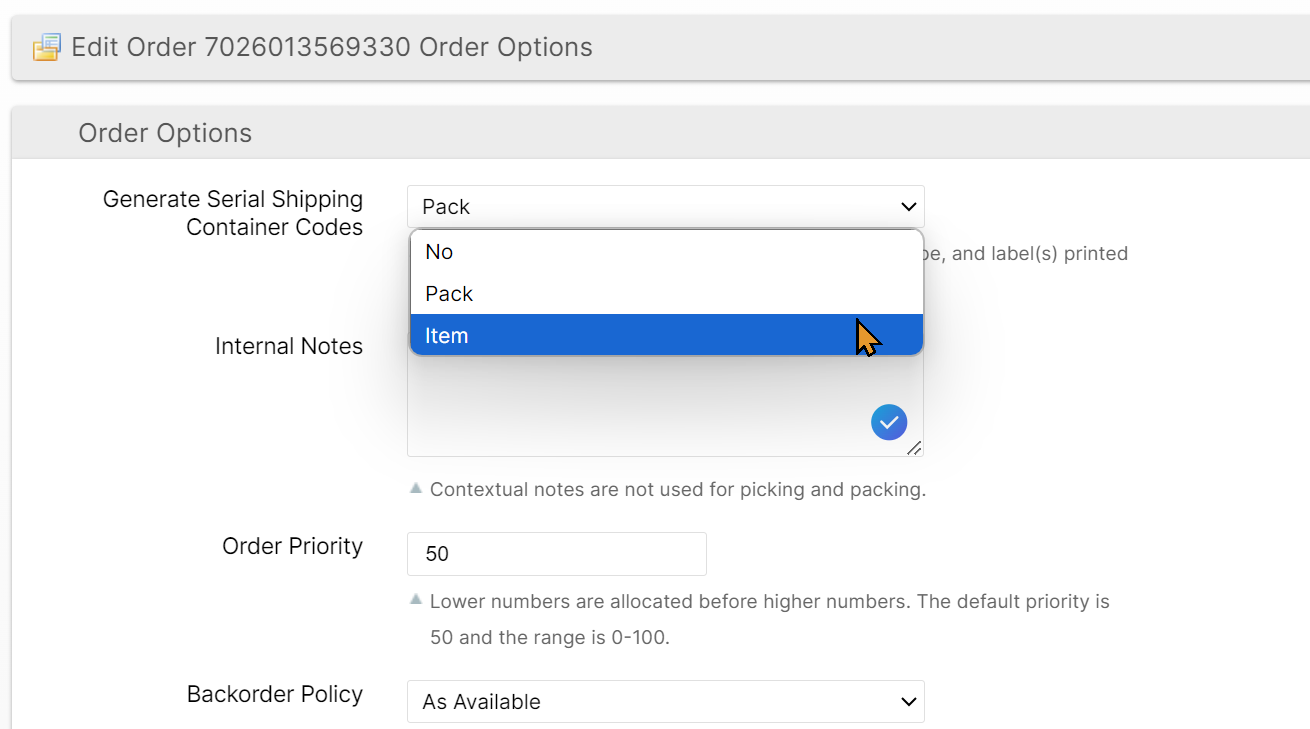This screenshot has width=1310, height=729.
Task: Open the dropdown showing As Available
Action: (x=664, y=702)
